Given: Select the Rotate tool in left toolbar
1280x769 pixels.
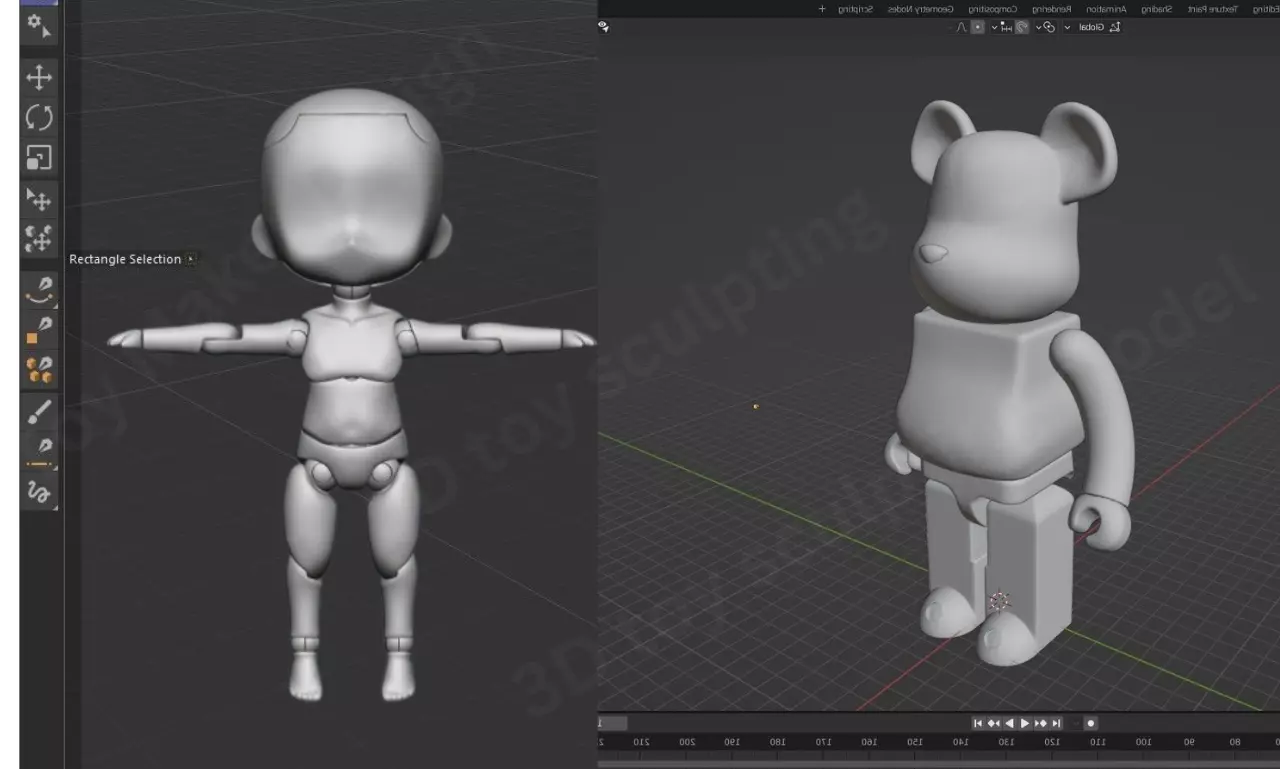Looking at the screenshot, I should pyautogui.click(x=39, y=118).
